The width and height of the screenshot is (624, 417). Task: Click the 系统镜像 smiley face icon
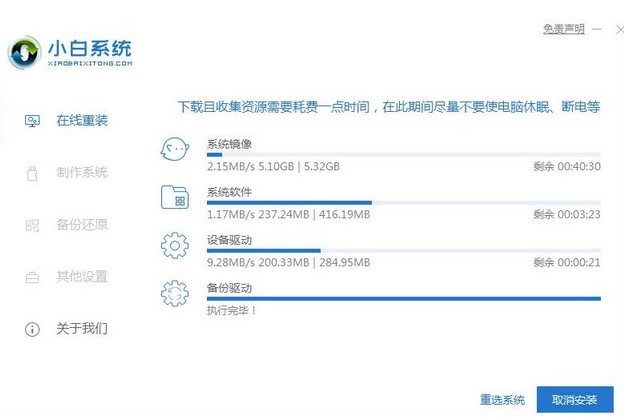click(176, 150)
